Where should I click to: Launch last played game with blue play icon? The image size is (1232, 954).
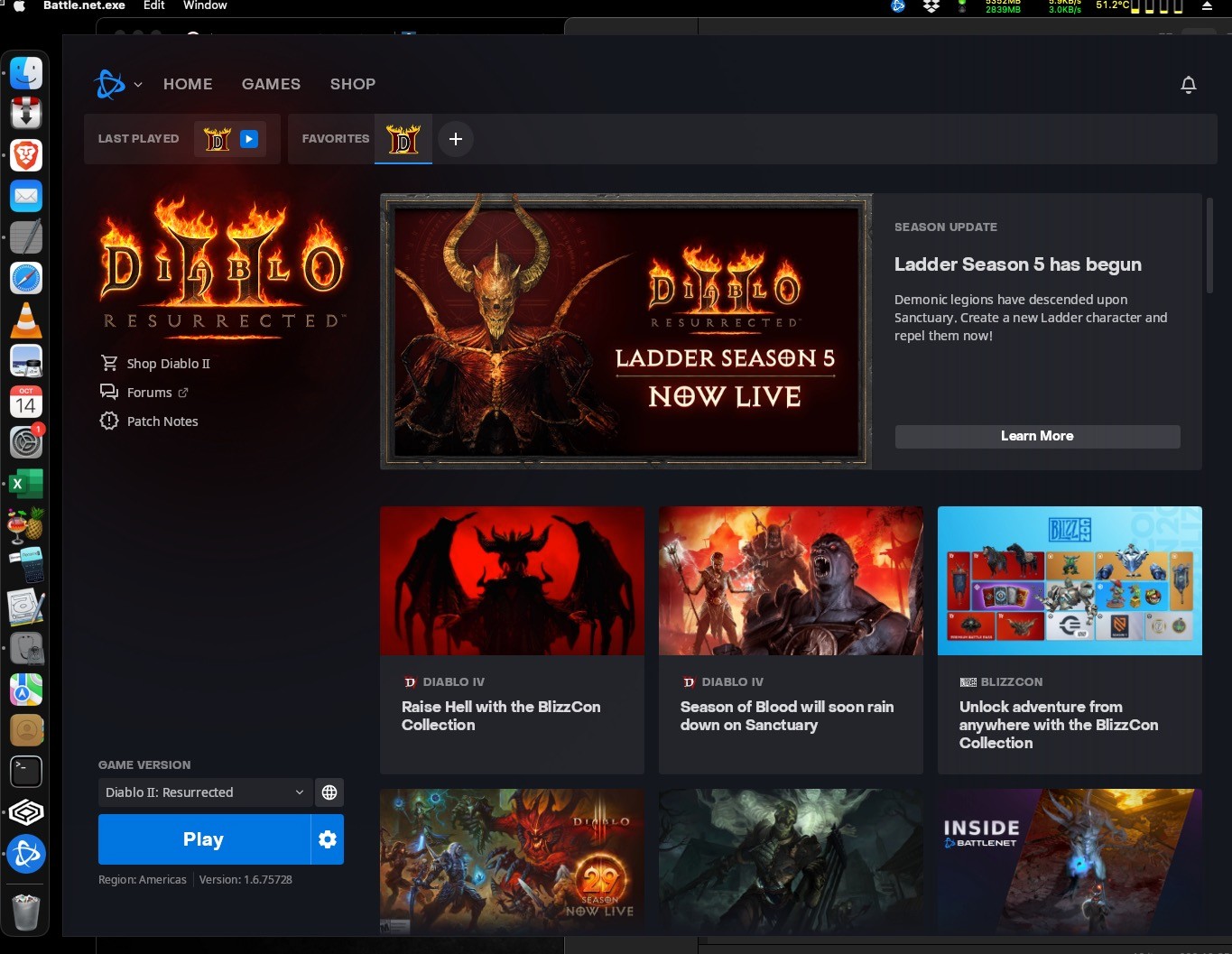tap(249, 139)
